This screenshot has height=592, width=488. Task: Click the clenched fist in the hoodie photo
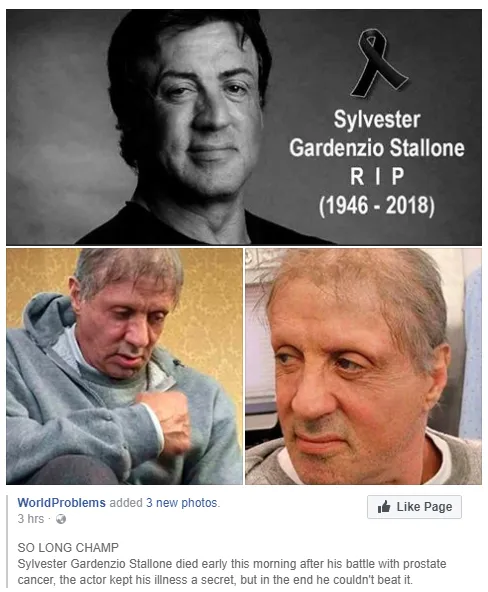167,414
